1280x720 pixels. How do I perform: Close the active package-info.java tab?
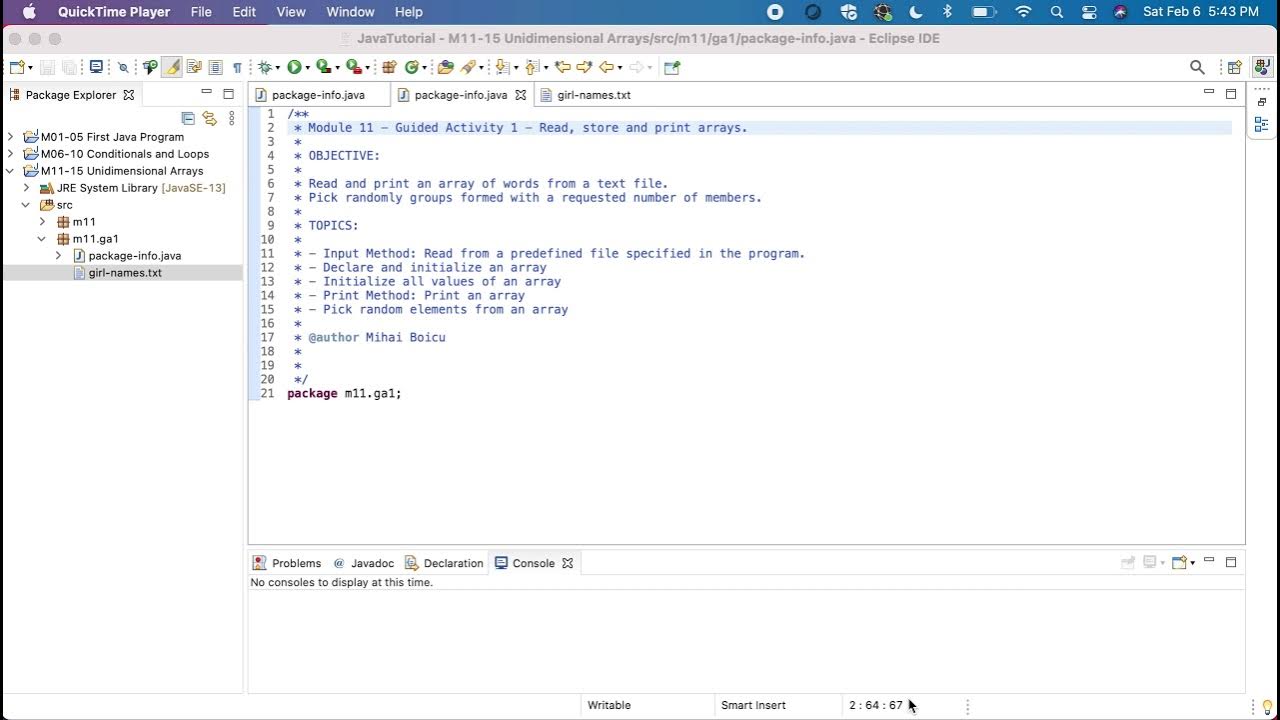pos(520,95)
